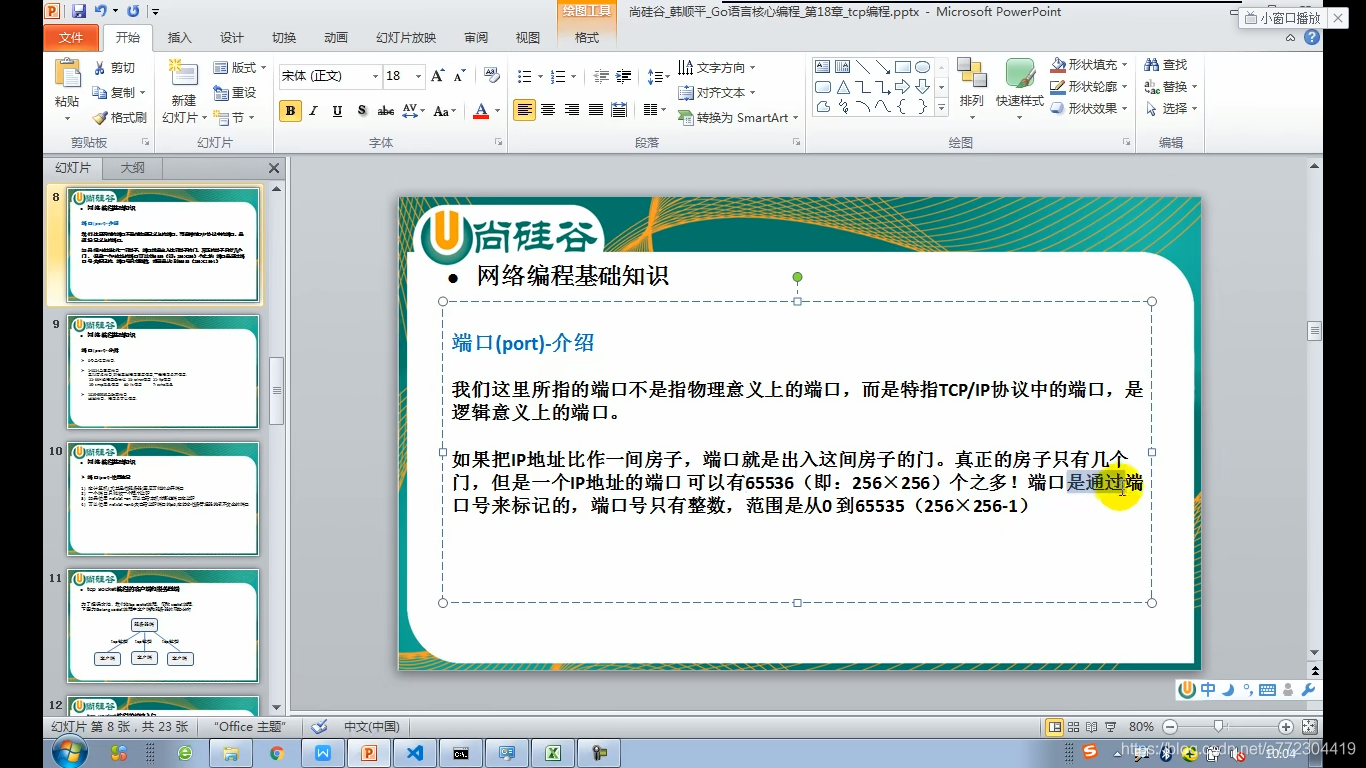Switch to 大纲 outline pane tab

(132, 168)
